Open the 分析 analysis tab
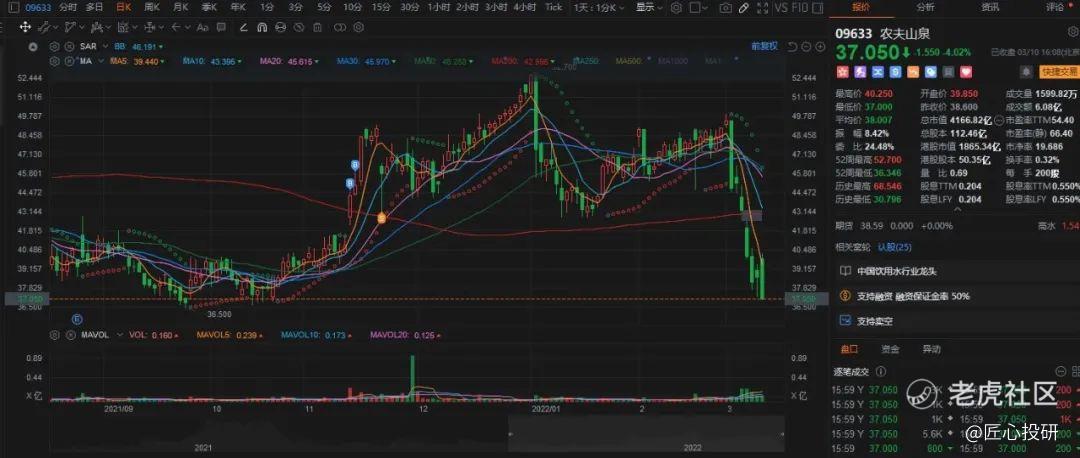Screen dimensions: 1080x458 pyautogui.click(x=925, y=7)
